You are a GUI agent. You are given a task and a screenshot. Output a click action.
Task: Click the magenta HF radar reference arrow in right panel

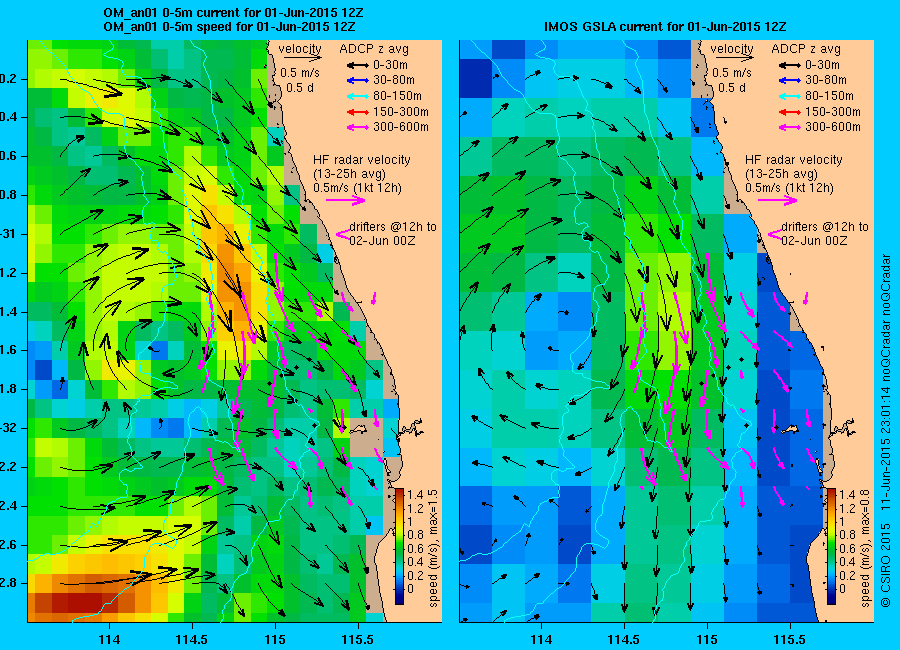tap(778, 200)
